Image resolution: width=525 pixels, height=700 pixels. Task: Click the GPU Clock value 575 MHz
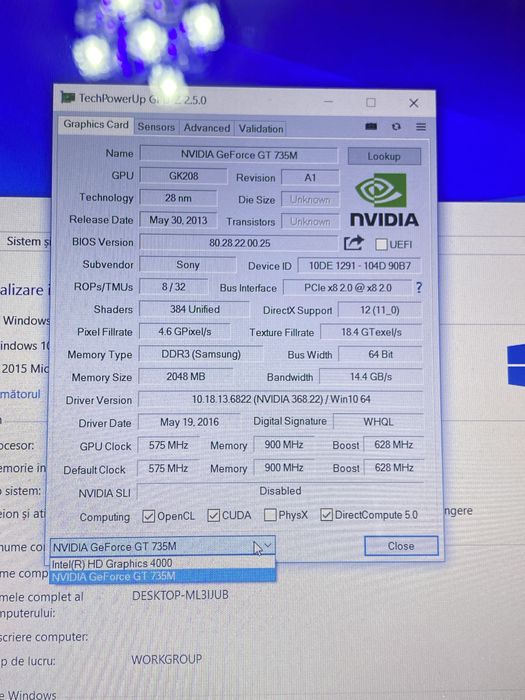click(x=168, y=445)
